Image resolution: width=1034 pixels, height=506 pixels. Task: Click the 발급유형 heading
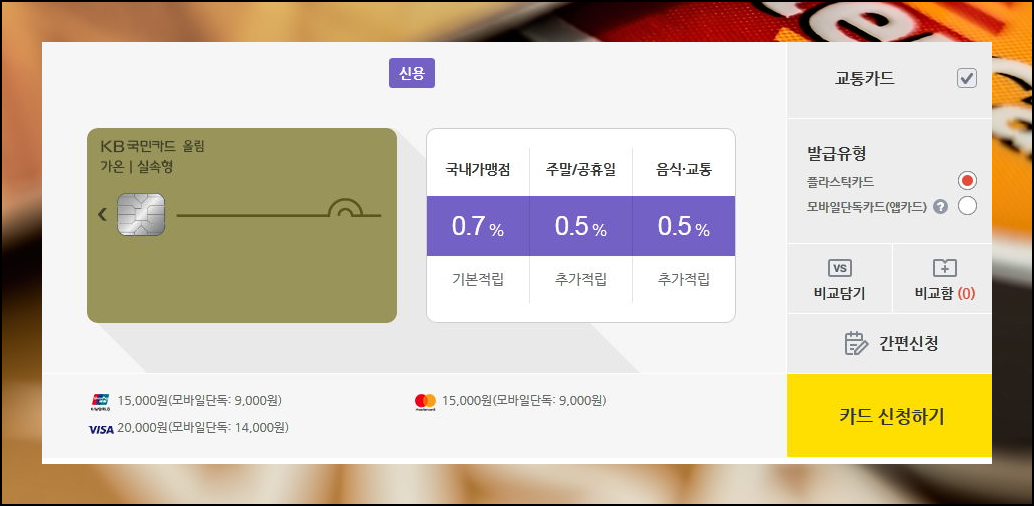(x=837, y=154)
